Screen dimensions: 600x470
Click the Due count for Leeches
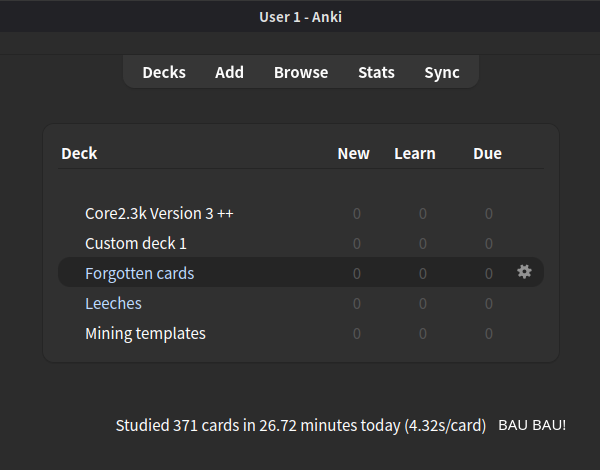click(488, 303)
